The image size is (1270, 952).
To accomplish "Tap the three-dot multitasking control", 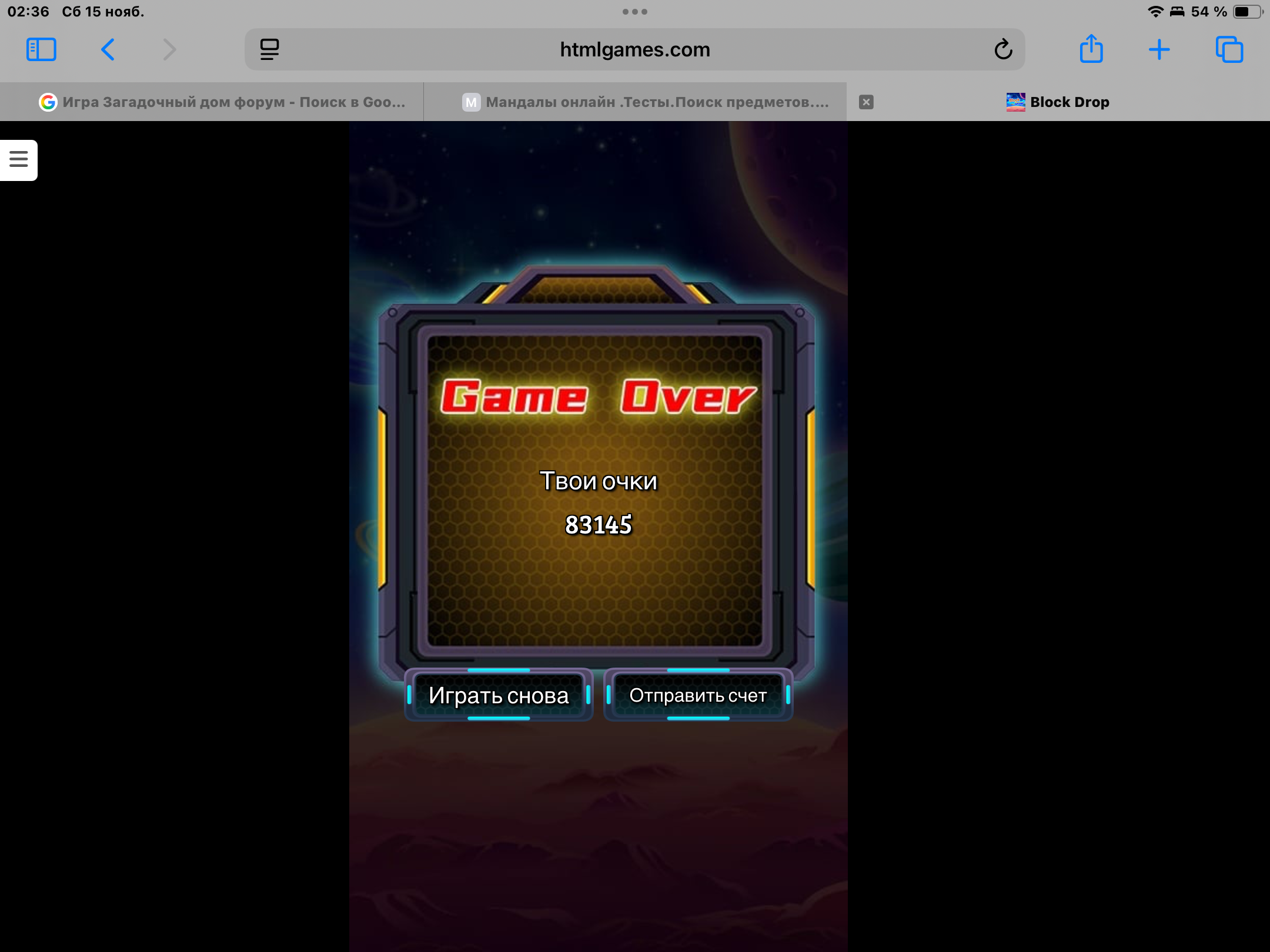I will [x=634, y=12].
